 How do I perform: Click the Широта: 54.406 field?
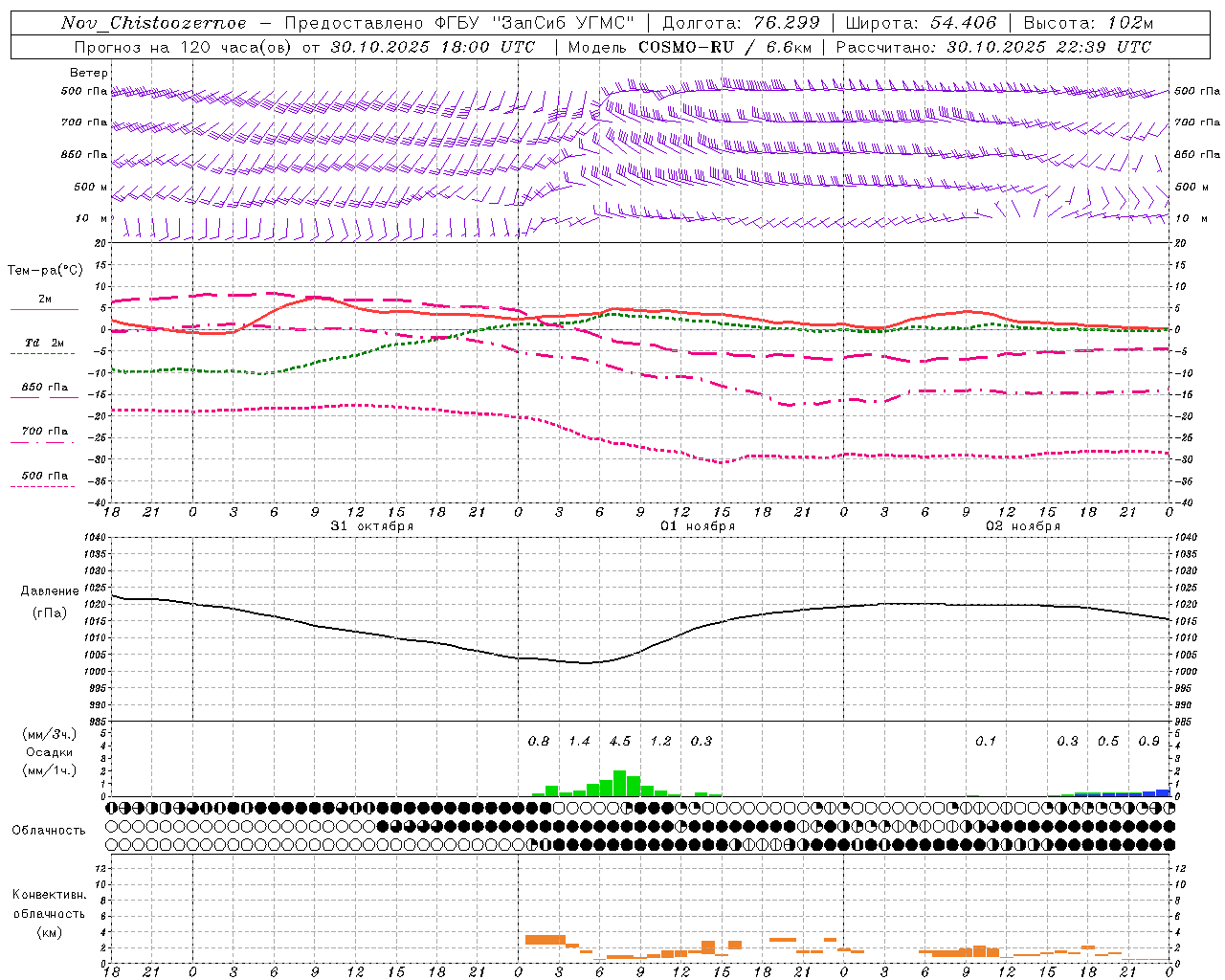(921, 23)
